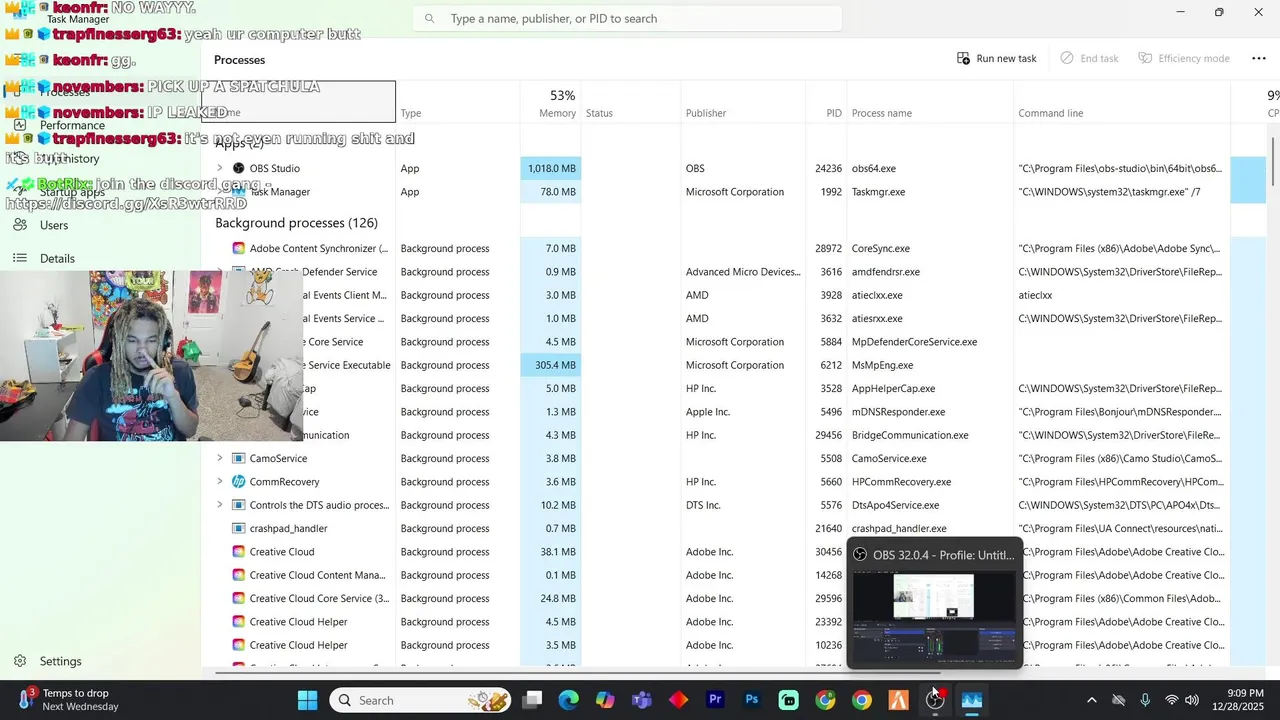
Task: Sort processes by Memory column
Action: point(551,104)
